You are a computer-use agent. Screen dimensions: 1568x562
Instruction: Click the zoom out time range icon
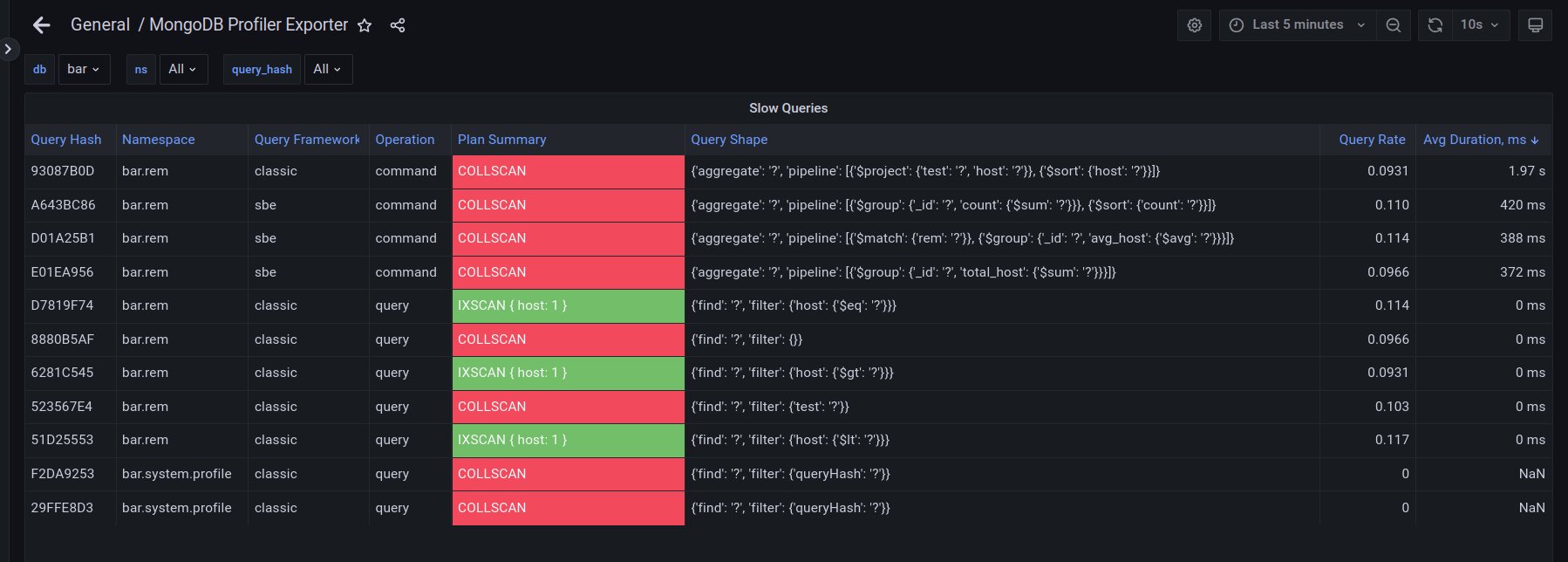1394,25
